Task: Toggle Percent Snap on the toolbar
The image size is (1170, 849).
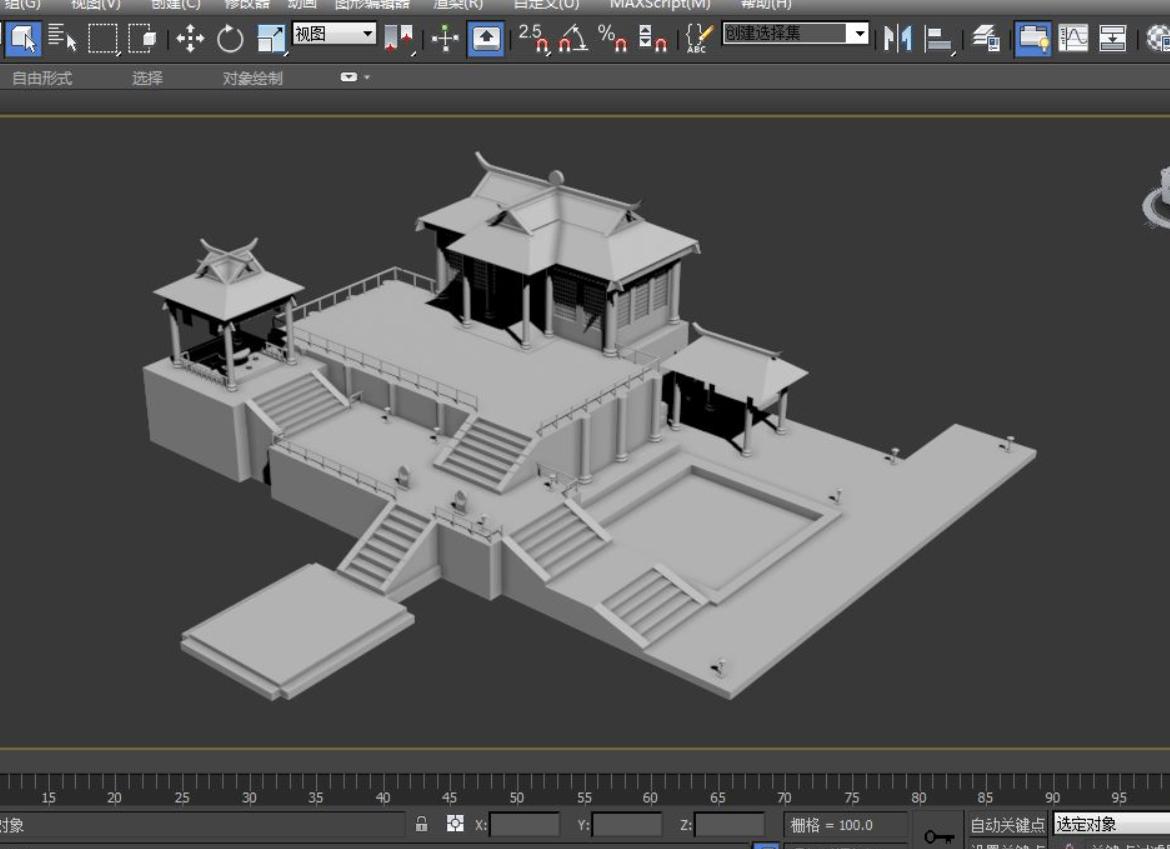Action: coord(611,39)
